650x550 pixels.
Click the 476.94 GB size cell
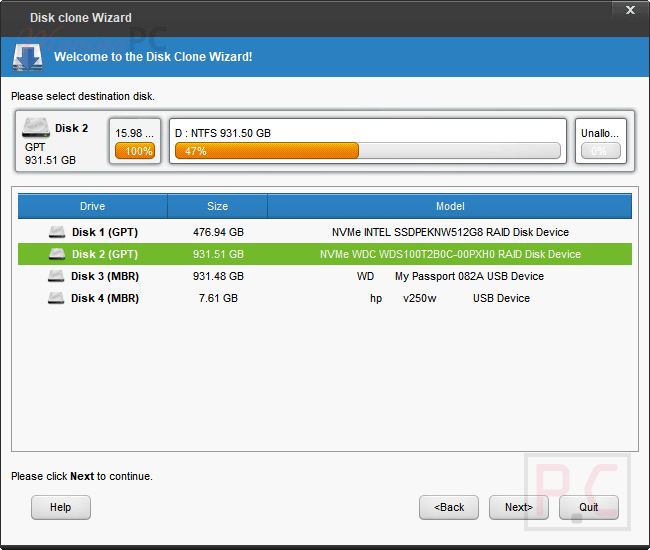point(218,232)
